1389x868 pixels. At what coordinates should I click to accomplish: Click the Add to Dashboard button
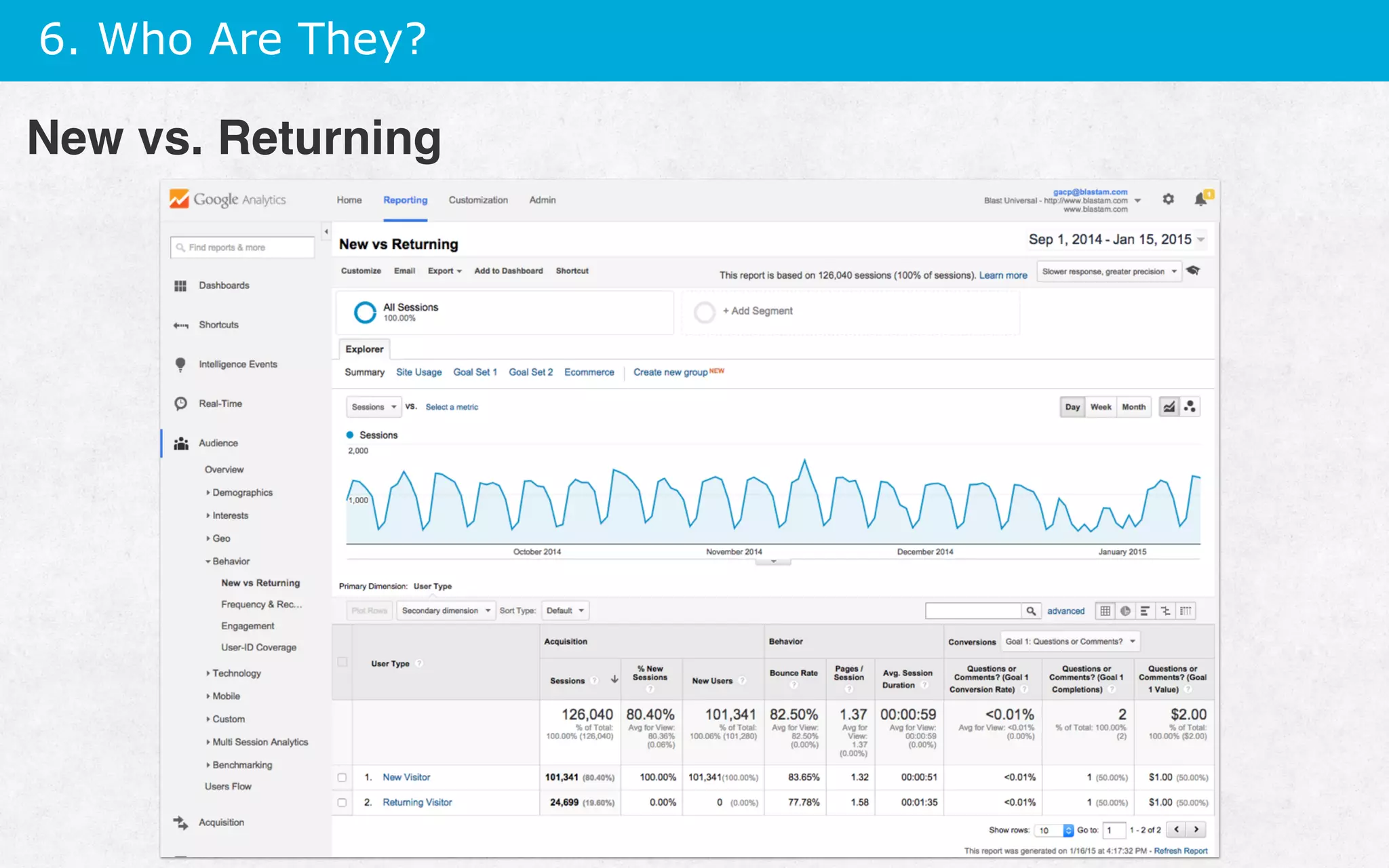[508, 271]
